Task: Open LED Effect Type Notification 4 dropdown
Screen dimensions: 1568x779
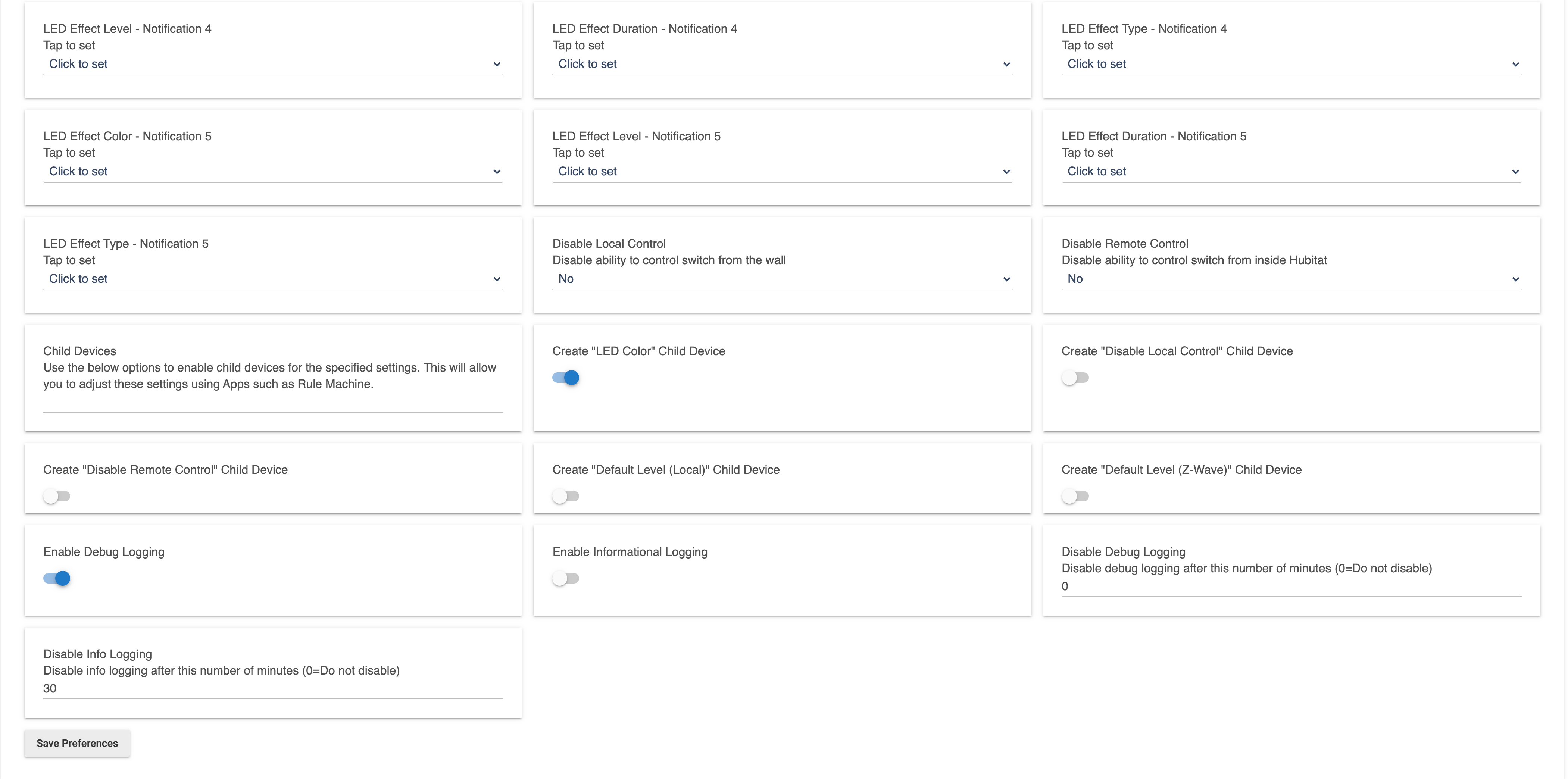Action: click(1291, 64)
